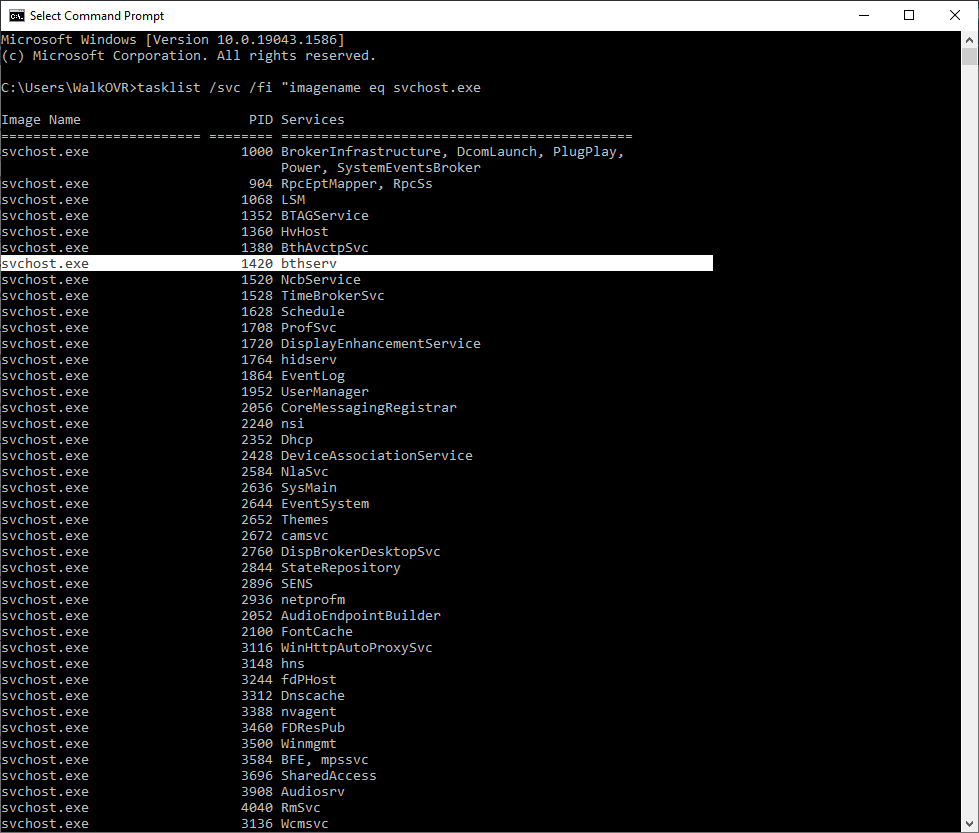Viewport: 979px width, 833px height.
Task: Click the WinHttpAutoProxySvc service name
Action: (x=356, y=648)
